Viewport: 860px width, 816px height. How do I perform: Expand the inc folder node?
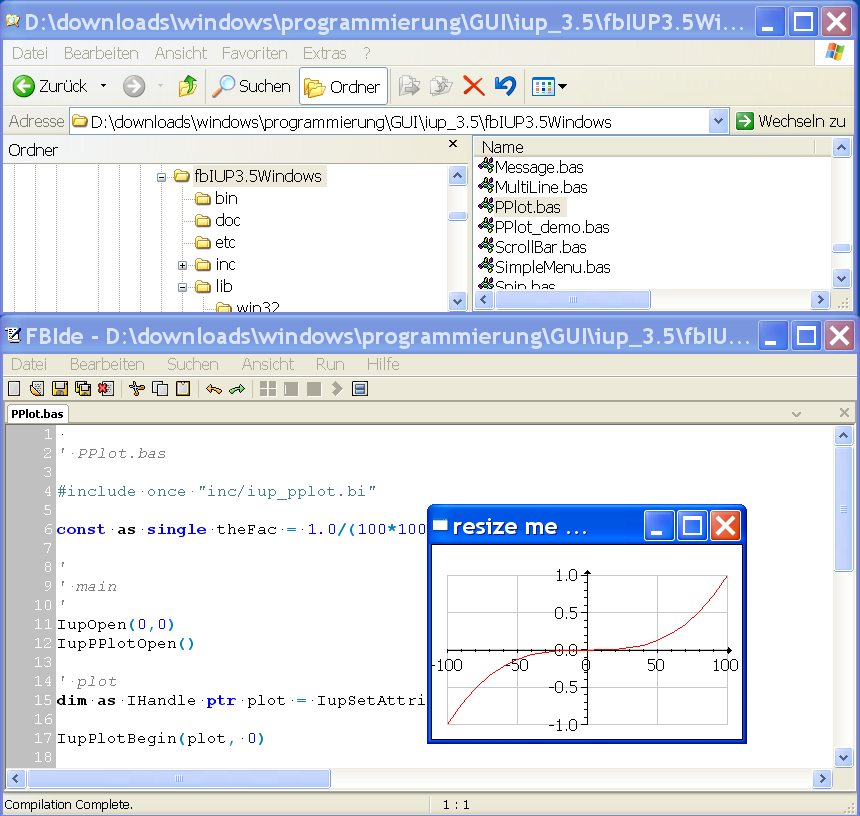point(182,264)
